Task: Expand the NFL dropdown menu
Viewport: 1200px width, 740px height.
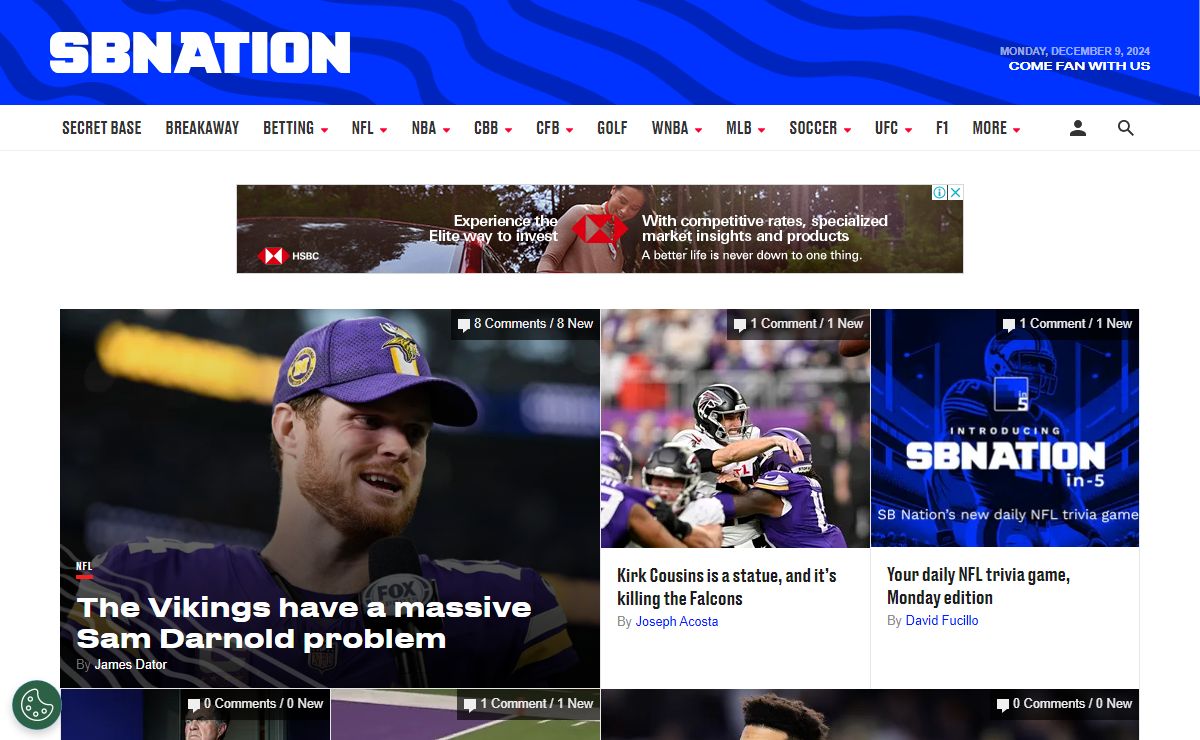Action: [369, 128]
